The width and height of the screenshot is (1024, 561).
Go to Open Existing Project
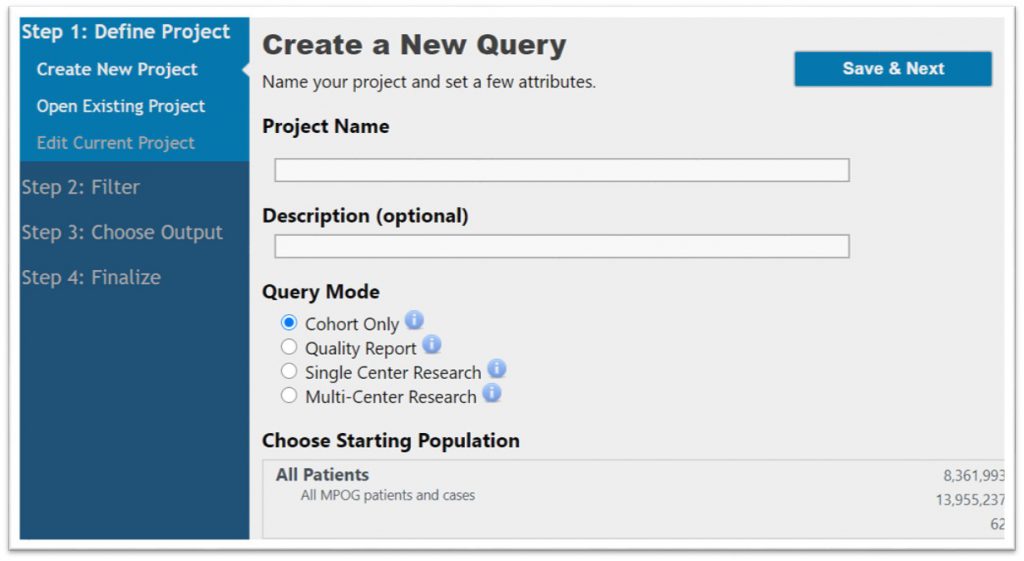pos(121,106)
